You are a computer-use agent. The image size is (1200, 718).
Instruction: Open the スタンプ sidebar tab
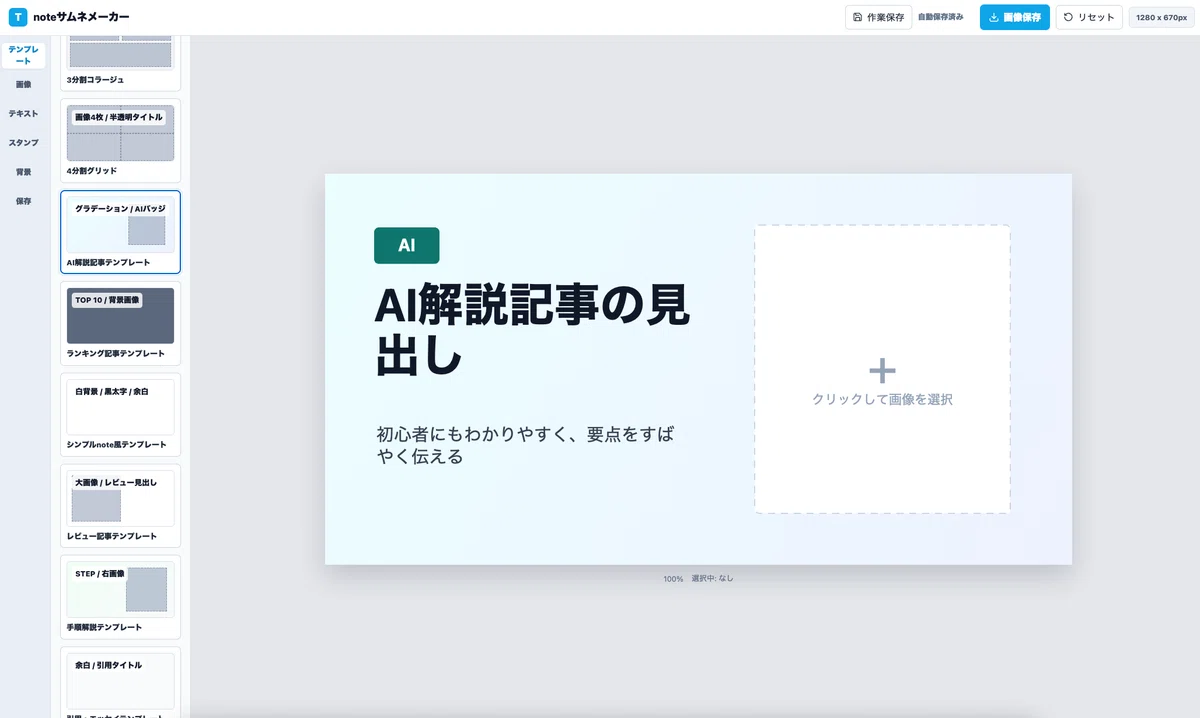(x=25, y=143)
